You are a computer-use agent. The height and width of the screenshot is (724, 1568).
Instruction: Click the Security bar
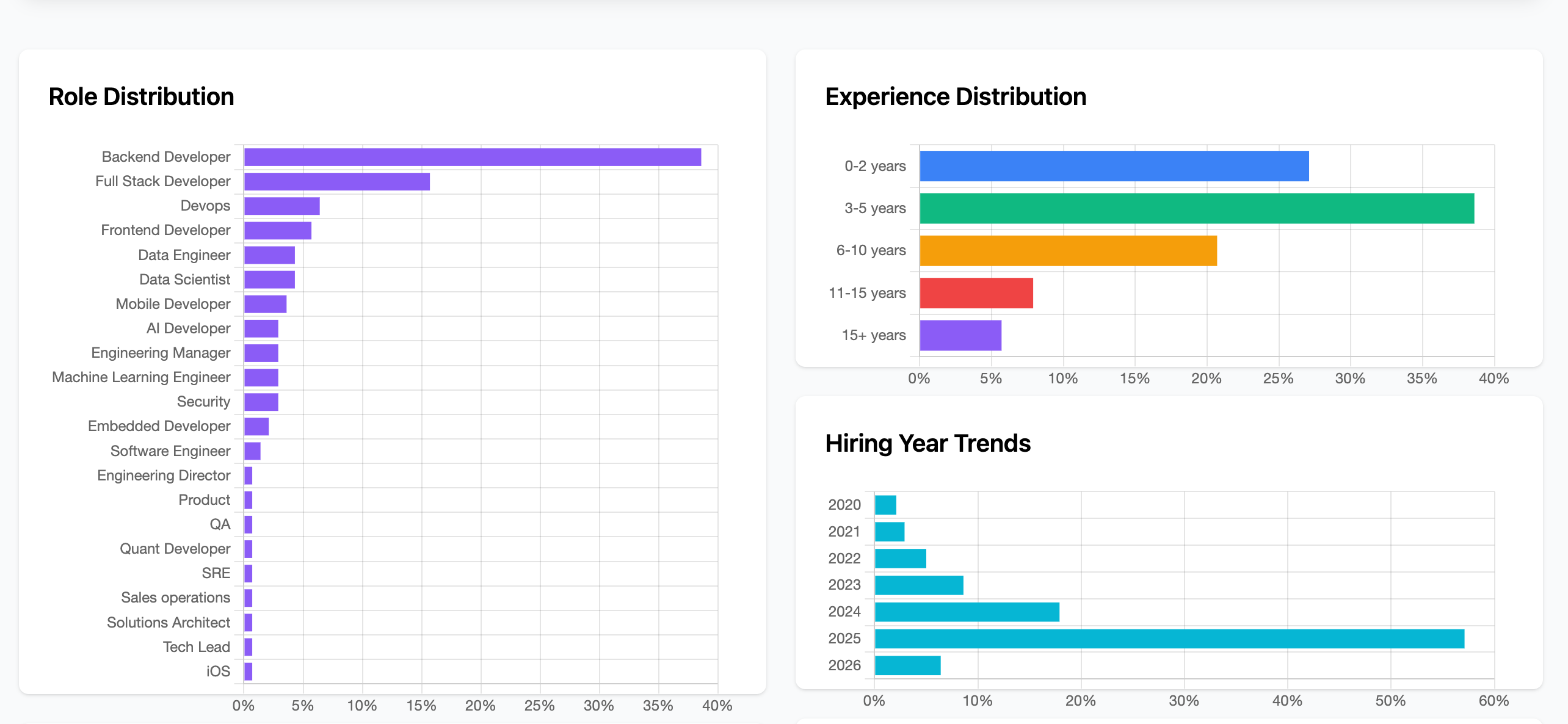[x=260, y=401]
